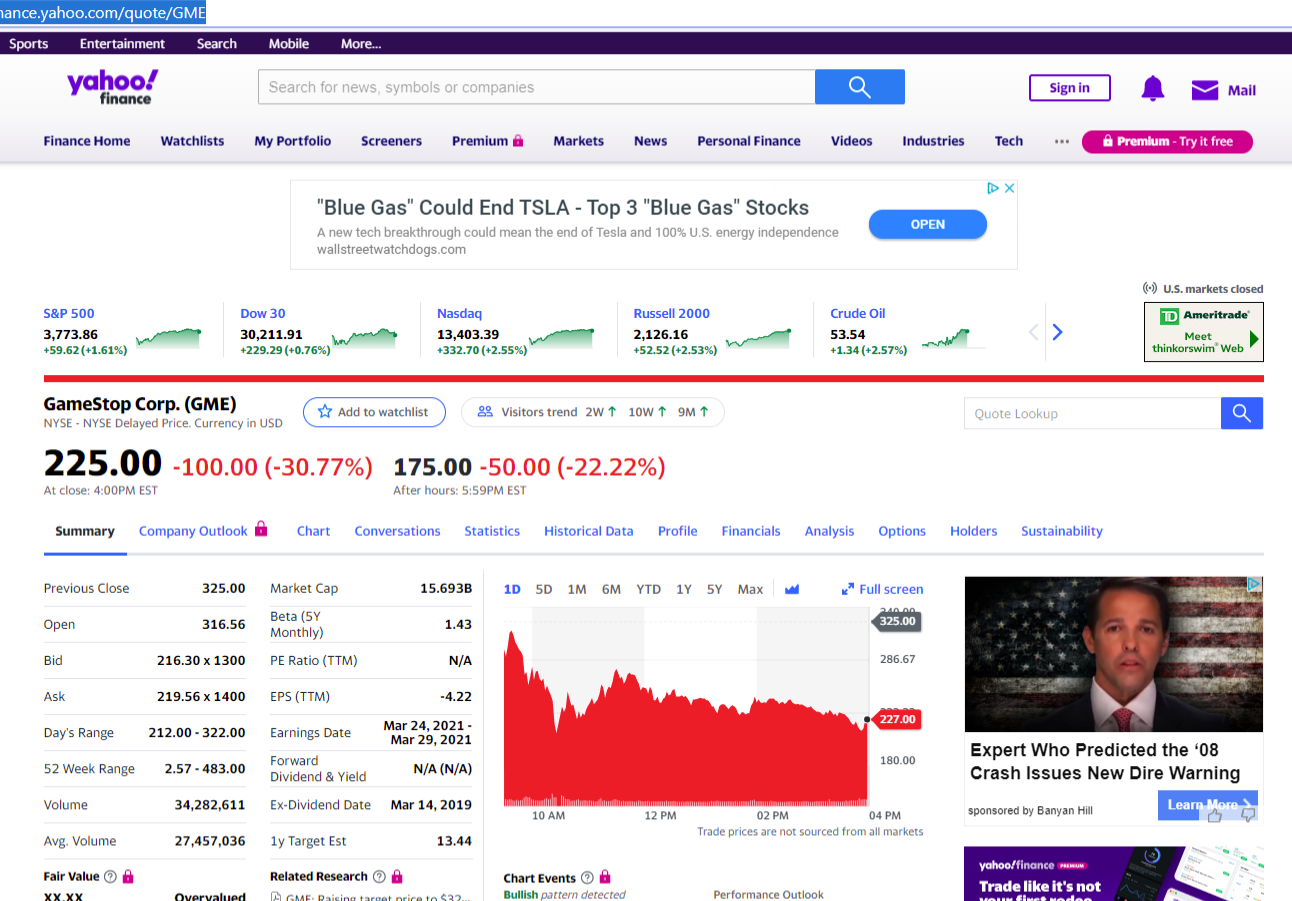Open Watchlists in navigation

192,141
